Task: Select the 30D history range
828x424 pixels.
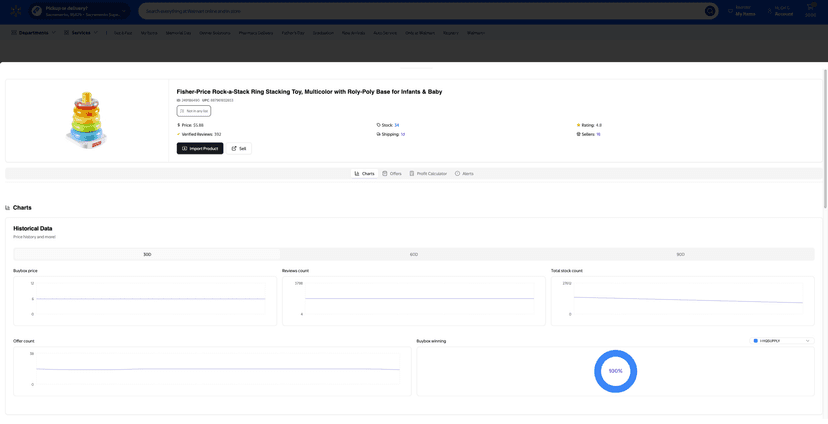Action: tap(147, 255)
